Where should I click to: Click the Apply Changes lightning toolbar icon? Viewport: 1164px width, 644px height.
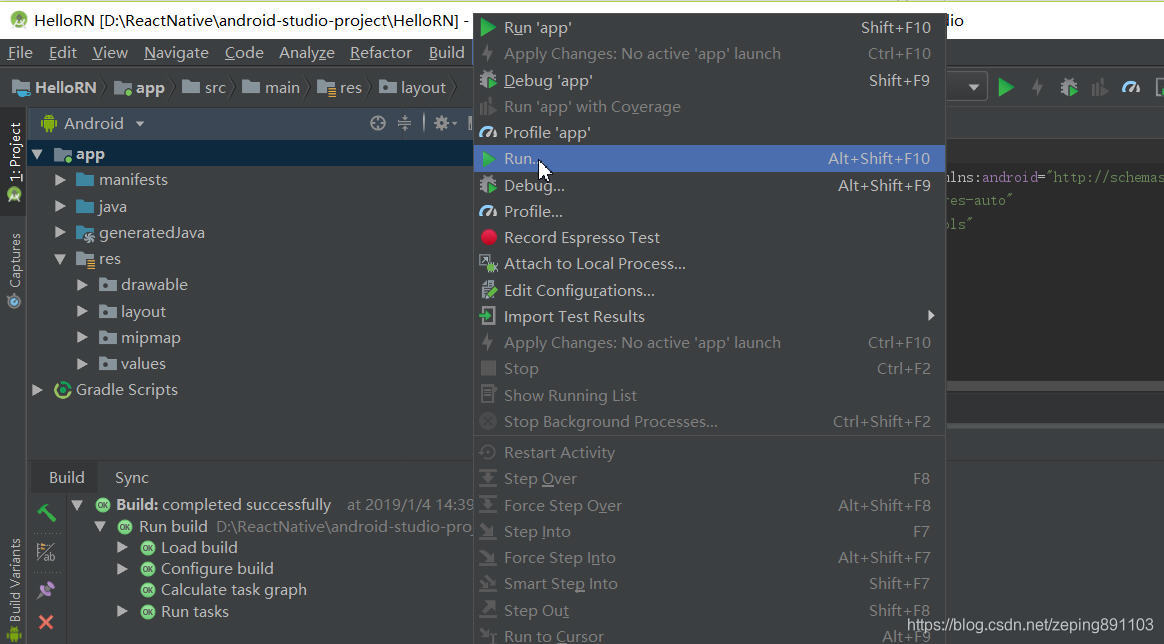(x=1038, y=88)
